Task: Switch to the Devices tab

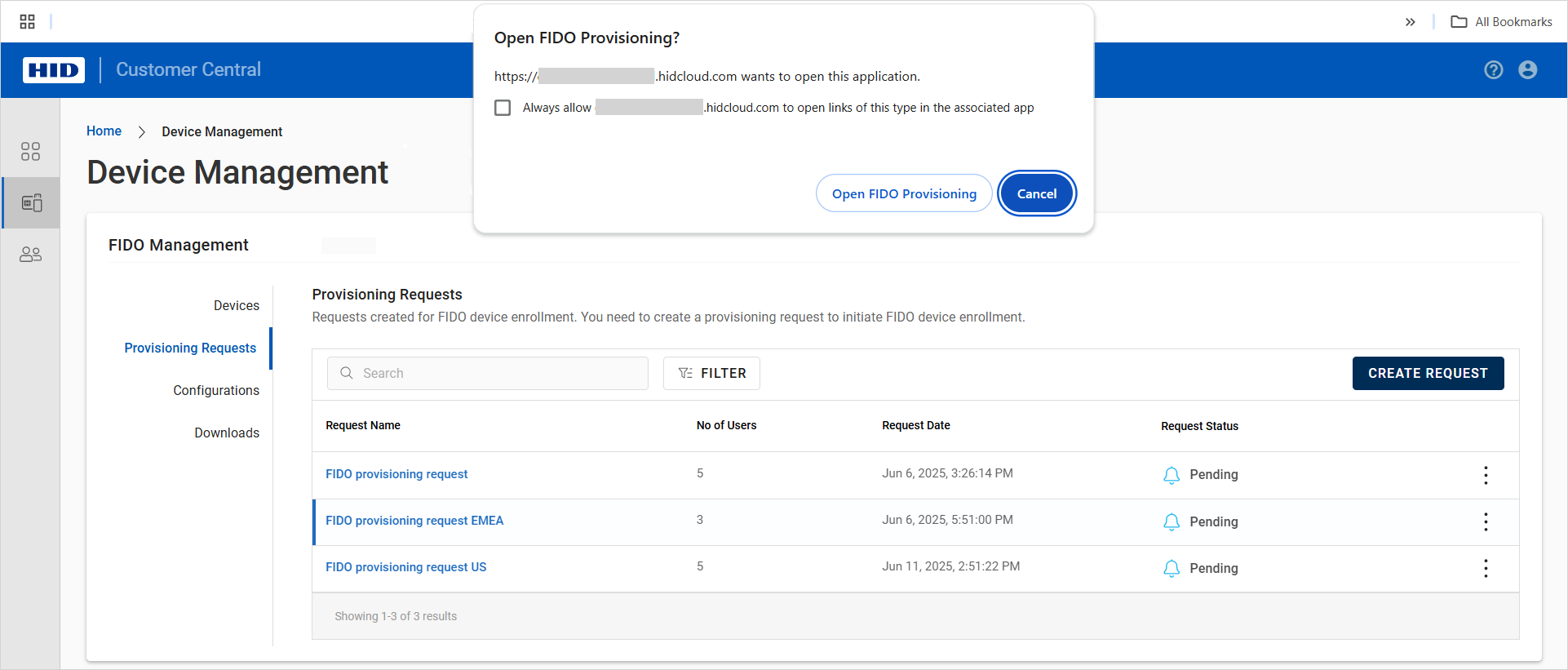Action: (x=236, y=306)
